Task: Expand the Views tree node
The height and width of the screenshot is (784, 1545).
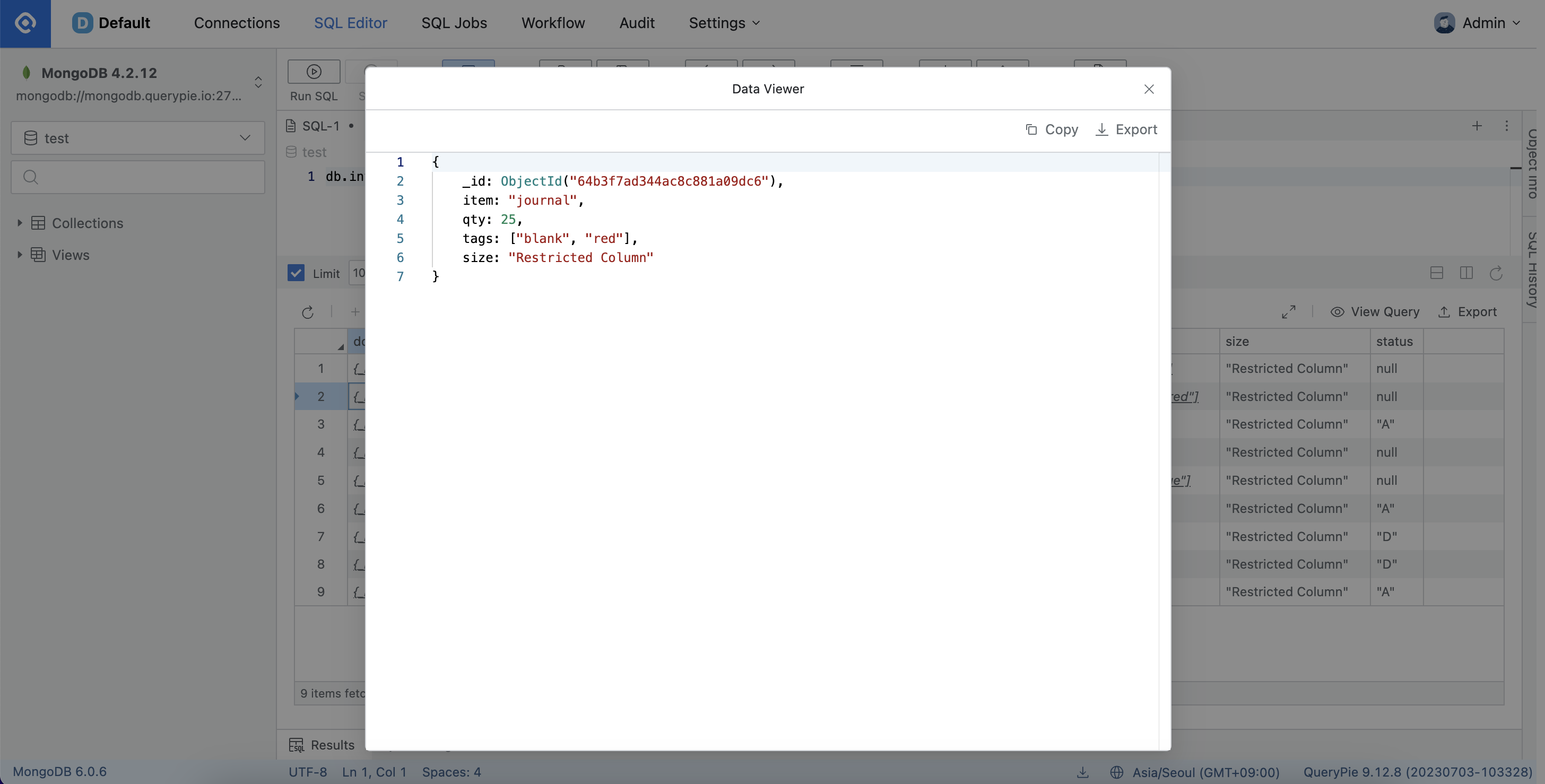Action: (x=19, y=255)
